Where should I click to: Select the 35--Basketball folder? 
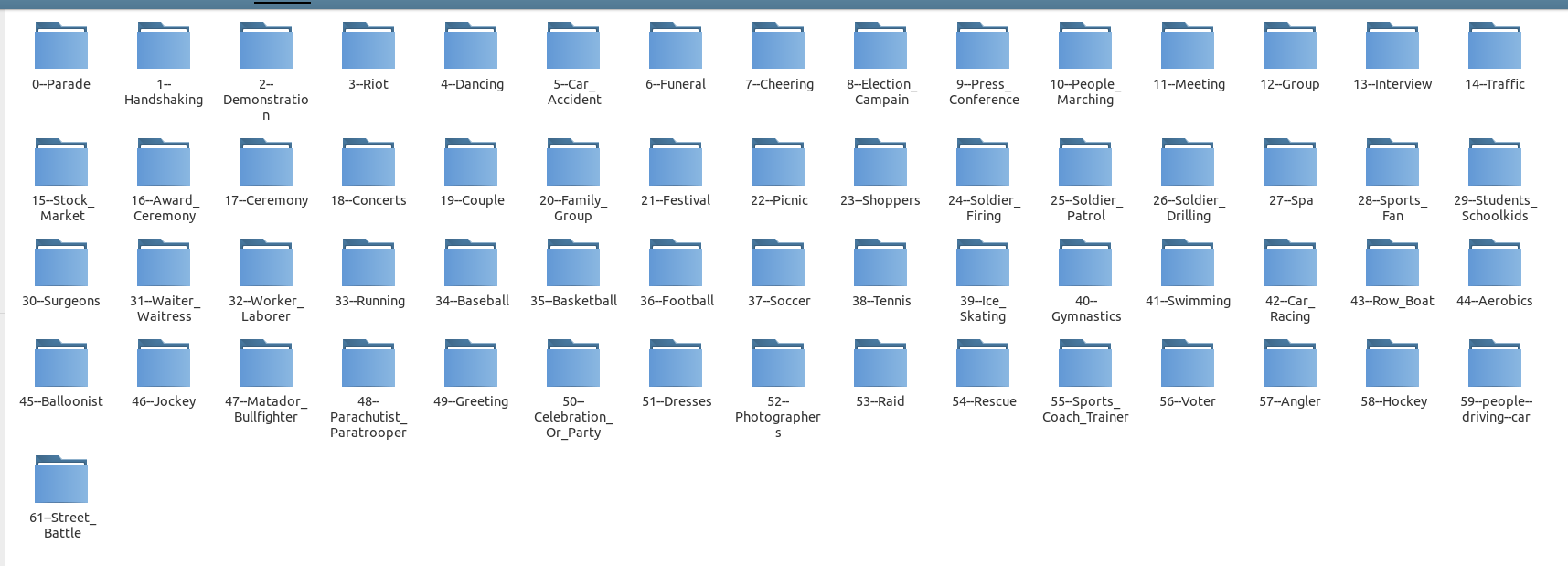[x=573, y=263]
